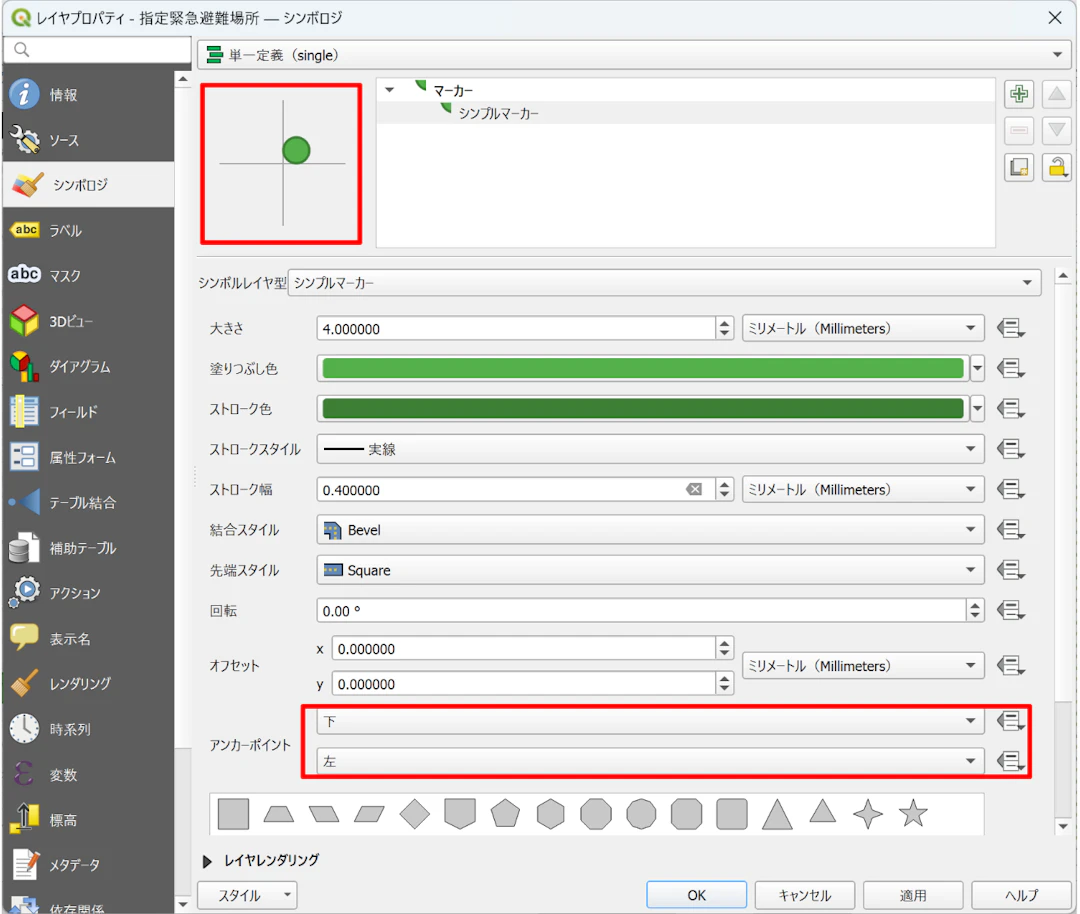Click the green plus add symbol layer icon
1080x914 pixels.
point(1019,94)
